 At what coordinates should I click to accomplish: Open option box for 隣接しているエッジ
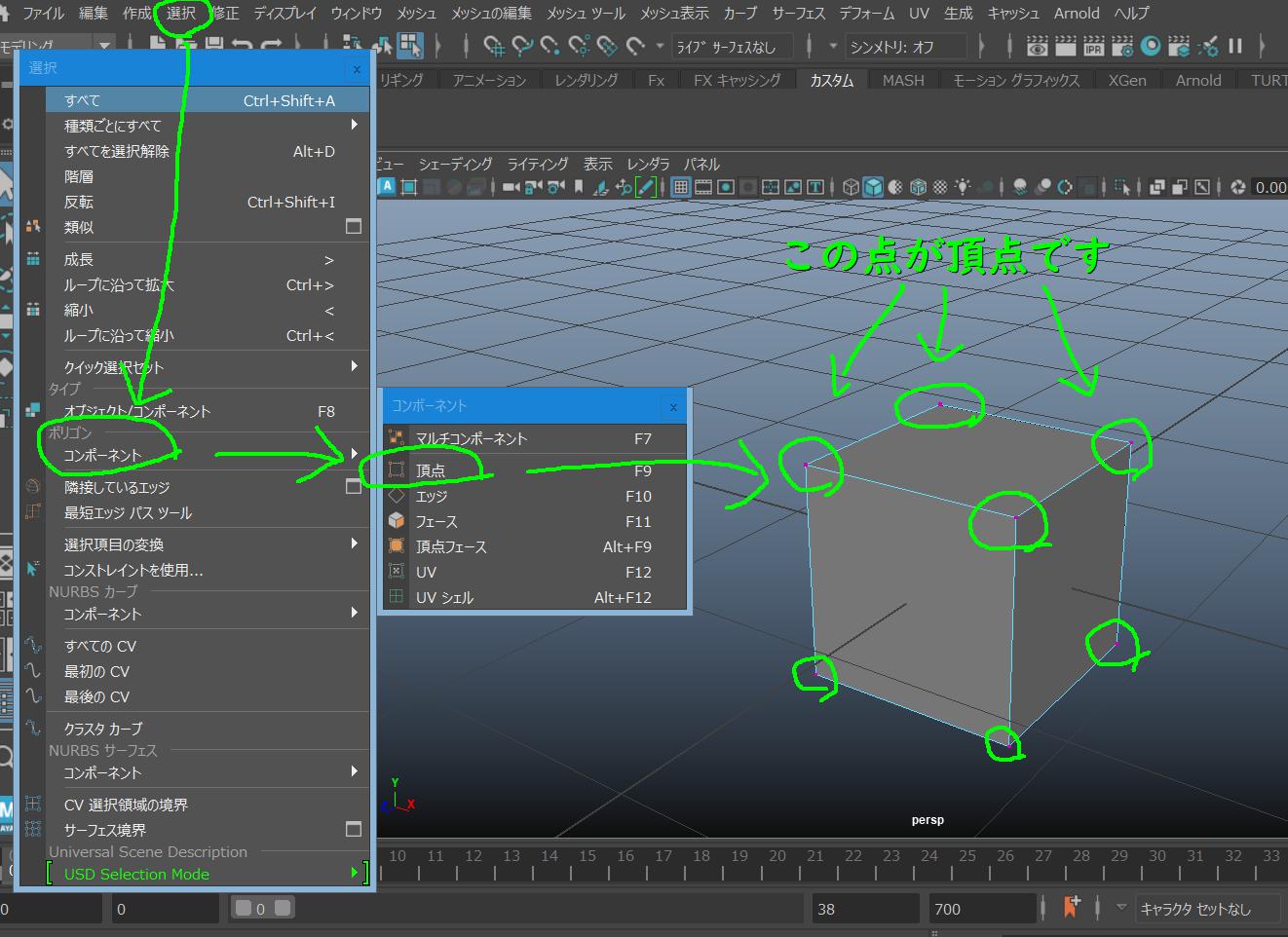(x=354, y=486)
